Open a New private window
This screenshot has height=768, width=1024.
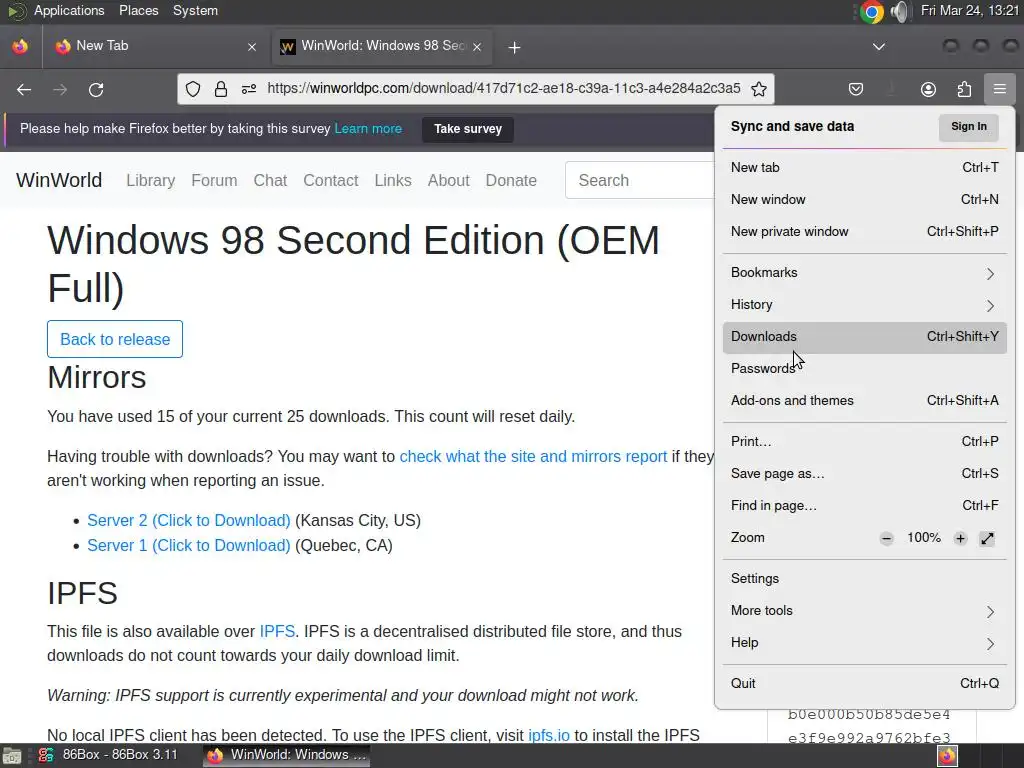865,231
